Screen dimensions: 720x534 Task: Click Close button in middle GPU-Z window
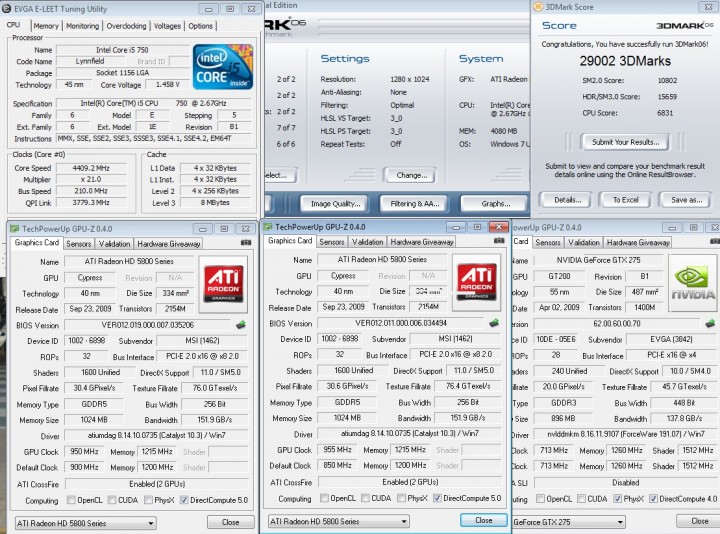coord(484,520)
